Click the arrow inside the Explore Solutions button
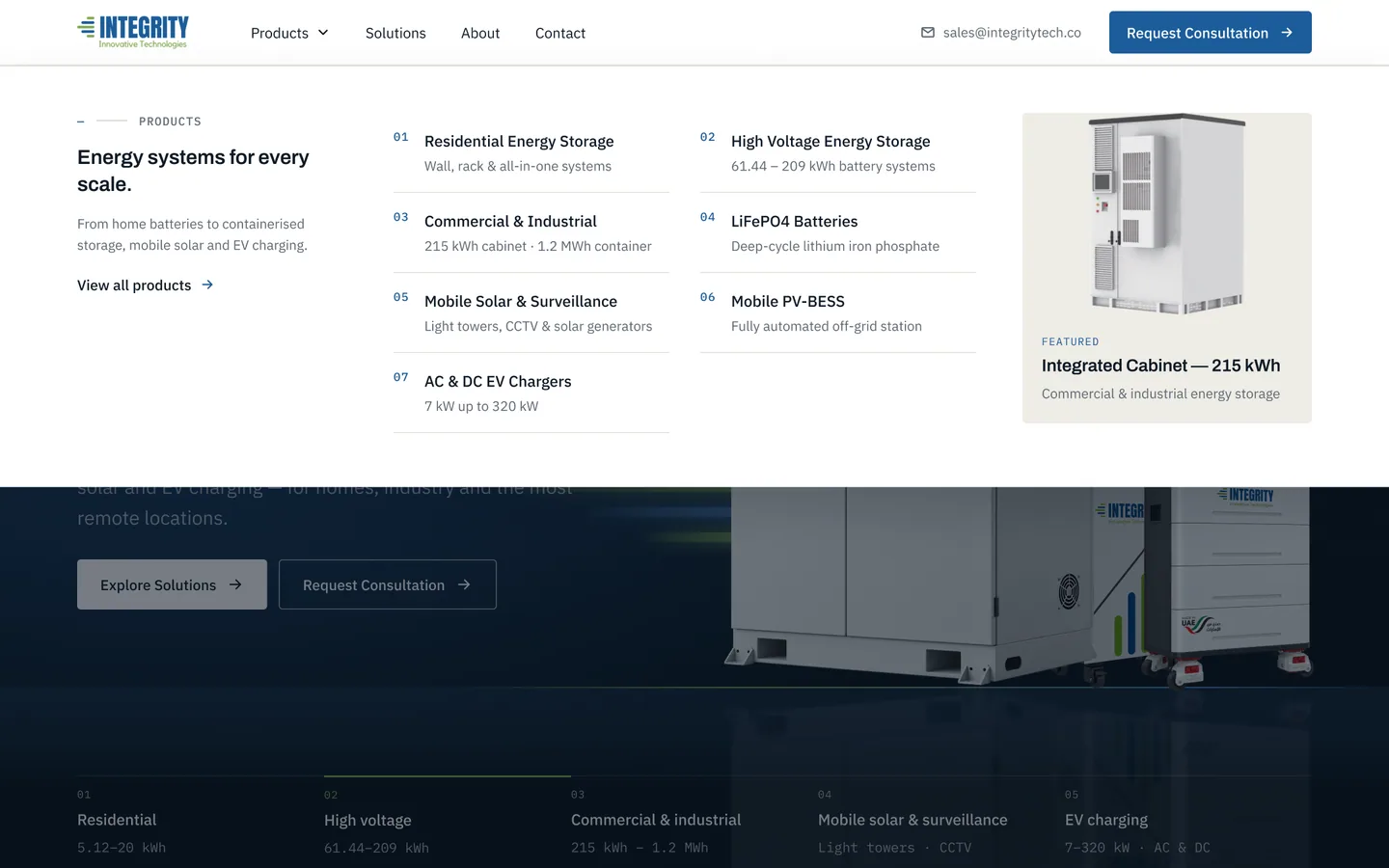 (235, 584)
